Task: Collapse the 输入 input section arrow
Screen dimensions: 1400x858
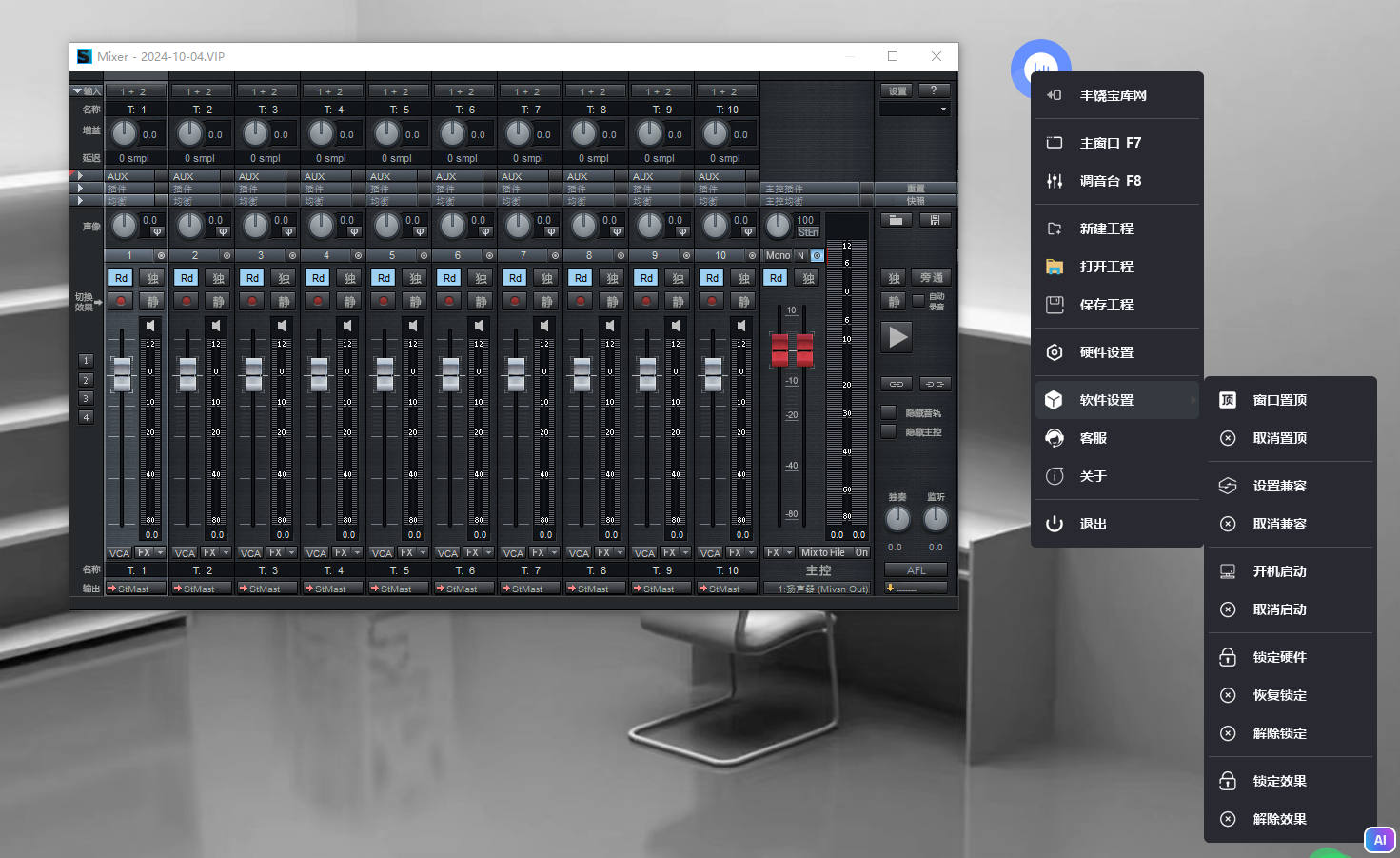Action: pos(77,90)
